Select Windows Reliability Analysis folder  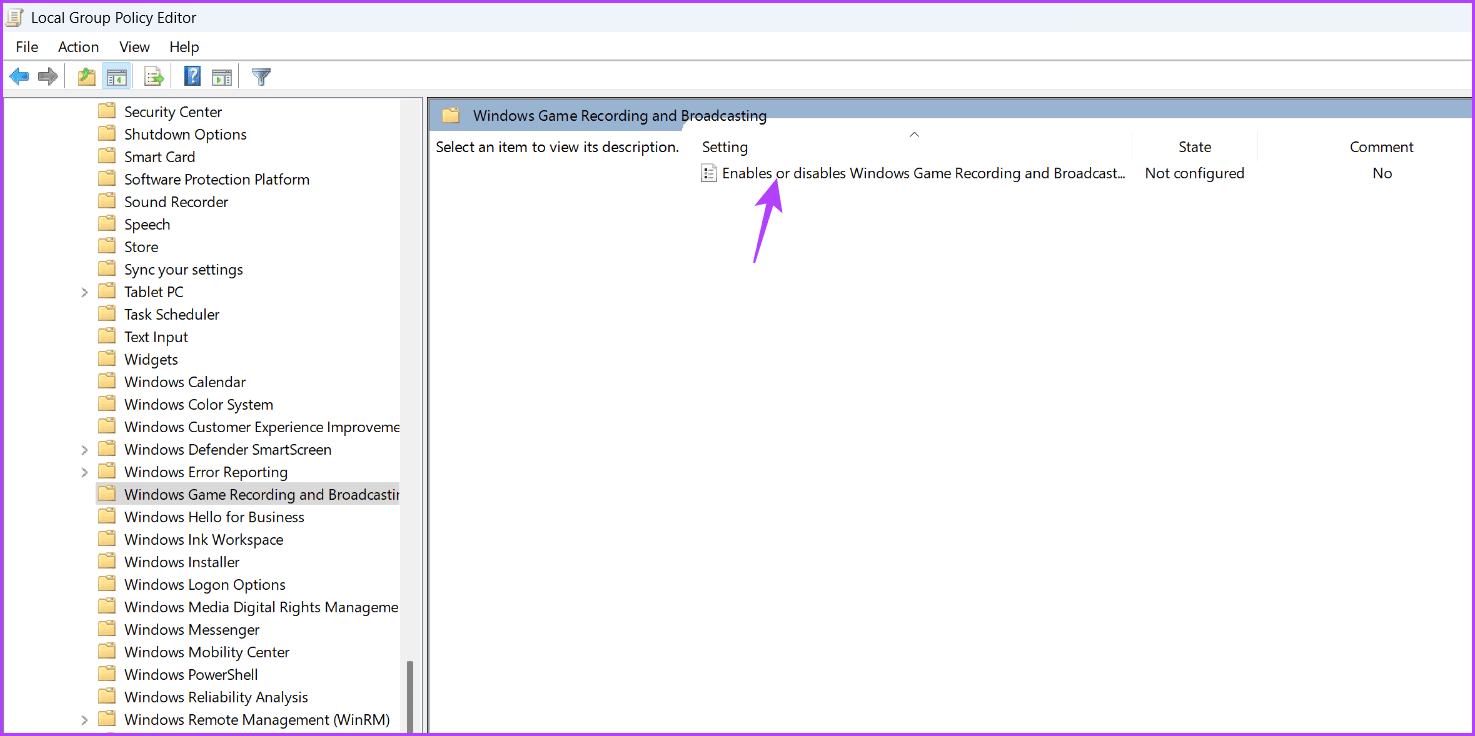(x=216, y=697)
